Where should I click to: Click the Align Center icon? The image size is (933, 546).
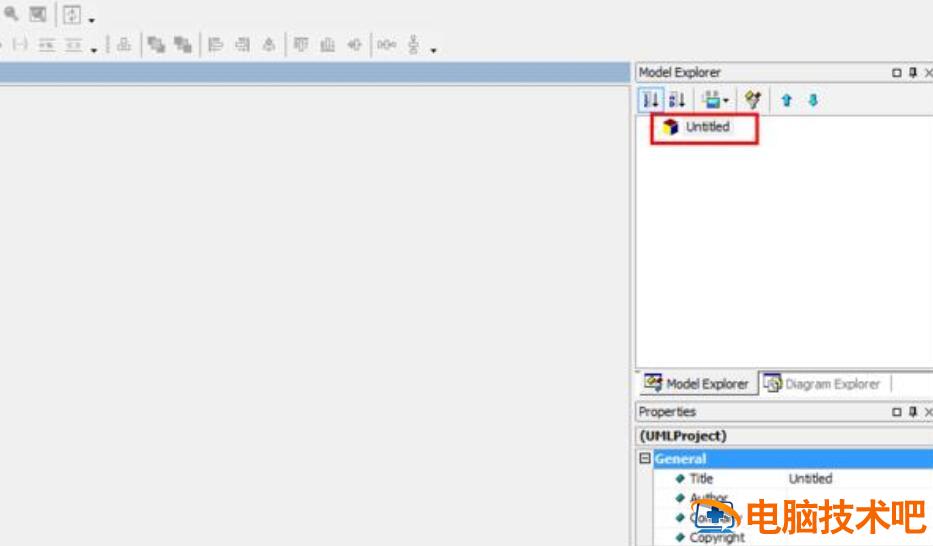[355, 45]
